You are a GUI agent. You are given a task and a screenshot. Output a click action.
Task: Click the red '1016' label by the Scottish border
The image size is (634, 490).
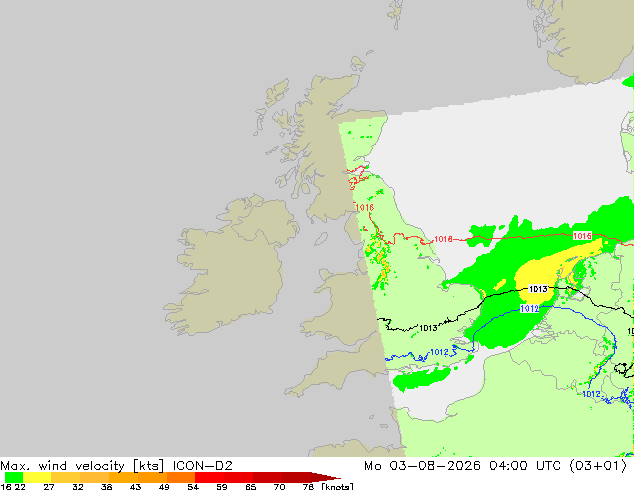point(364,208)
